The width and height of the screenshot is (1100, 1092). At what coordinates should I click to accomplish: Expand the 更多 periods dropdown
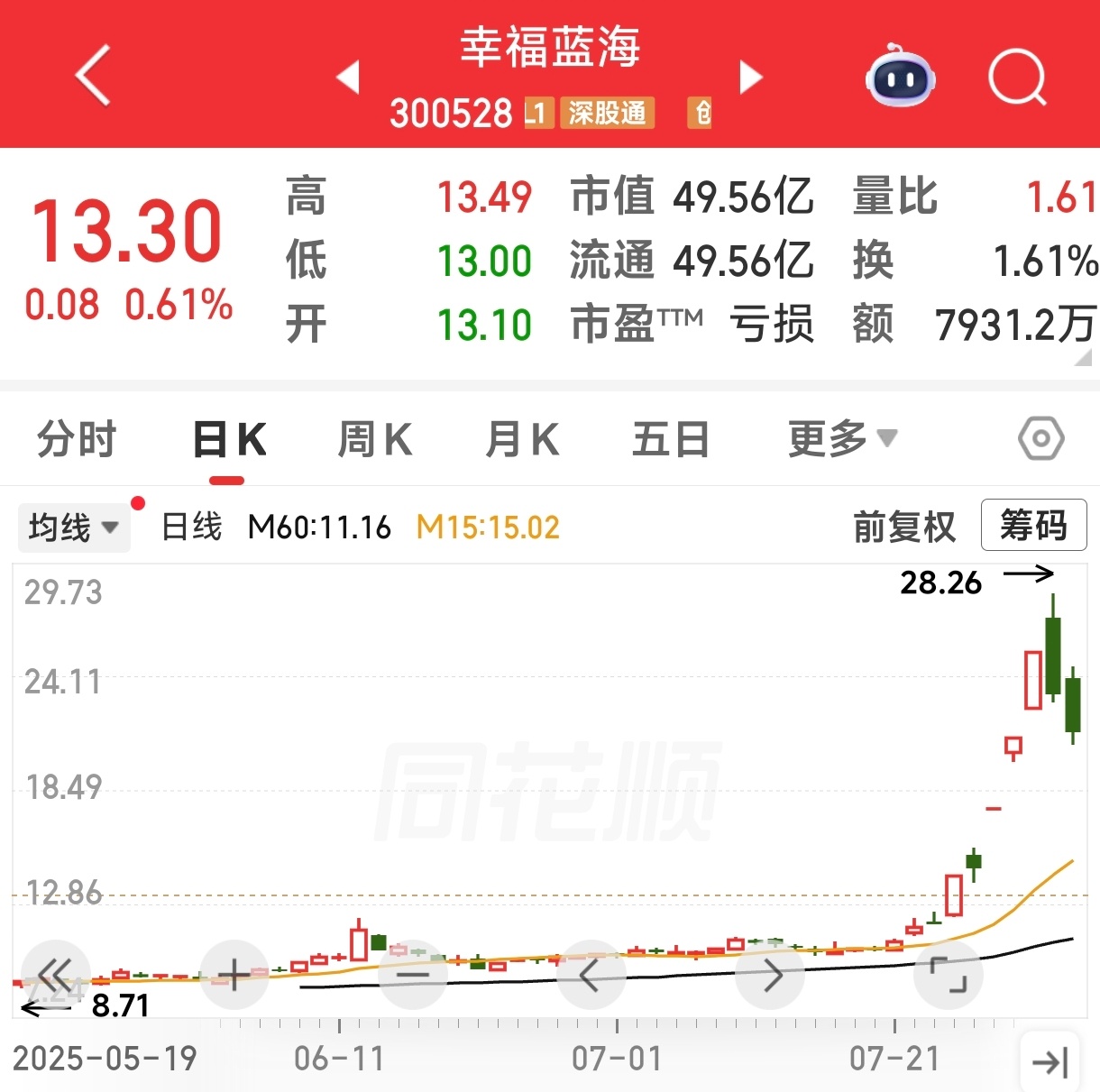(x=842, y=439)
